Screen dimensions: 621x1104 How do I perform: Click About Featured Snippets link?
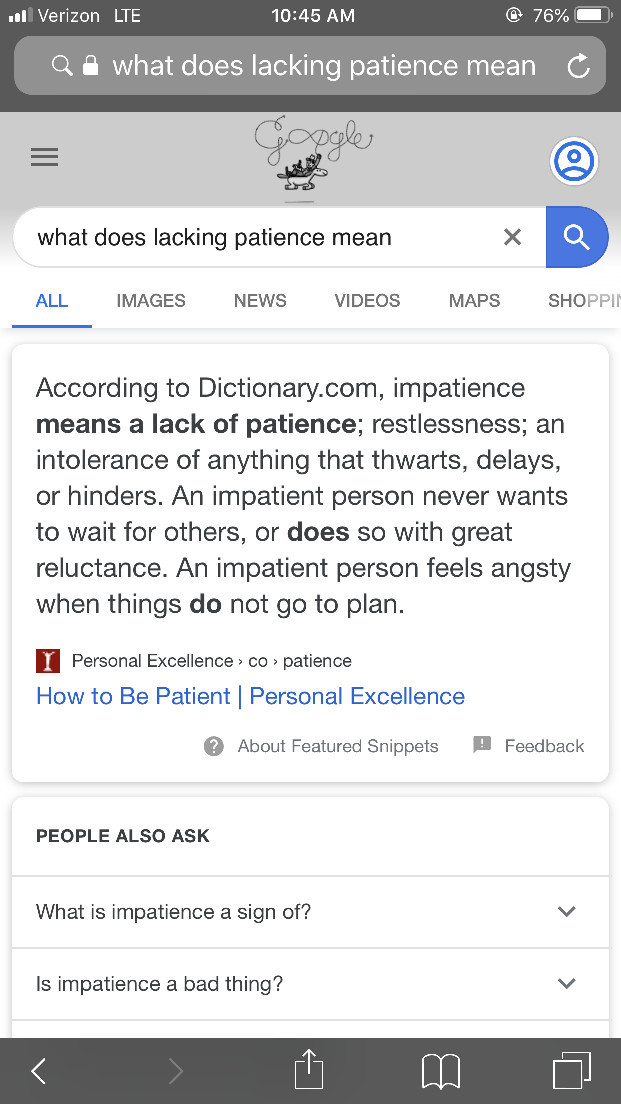(x=322, y=746)
